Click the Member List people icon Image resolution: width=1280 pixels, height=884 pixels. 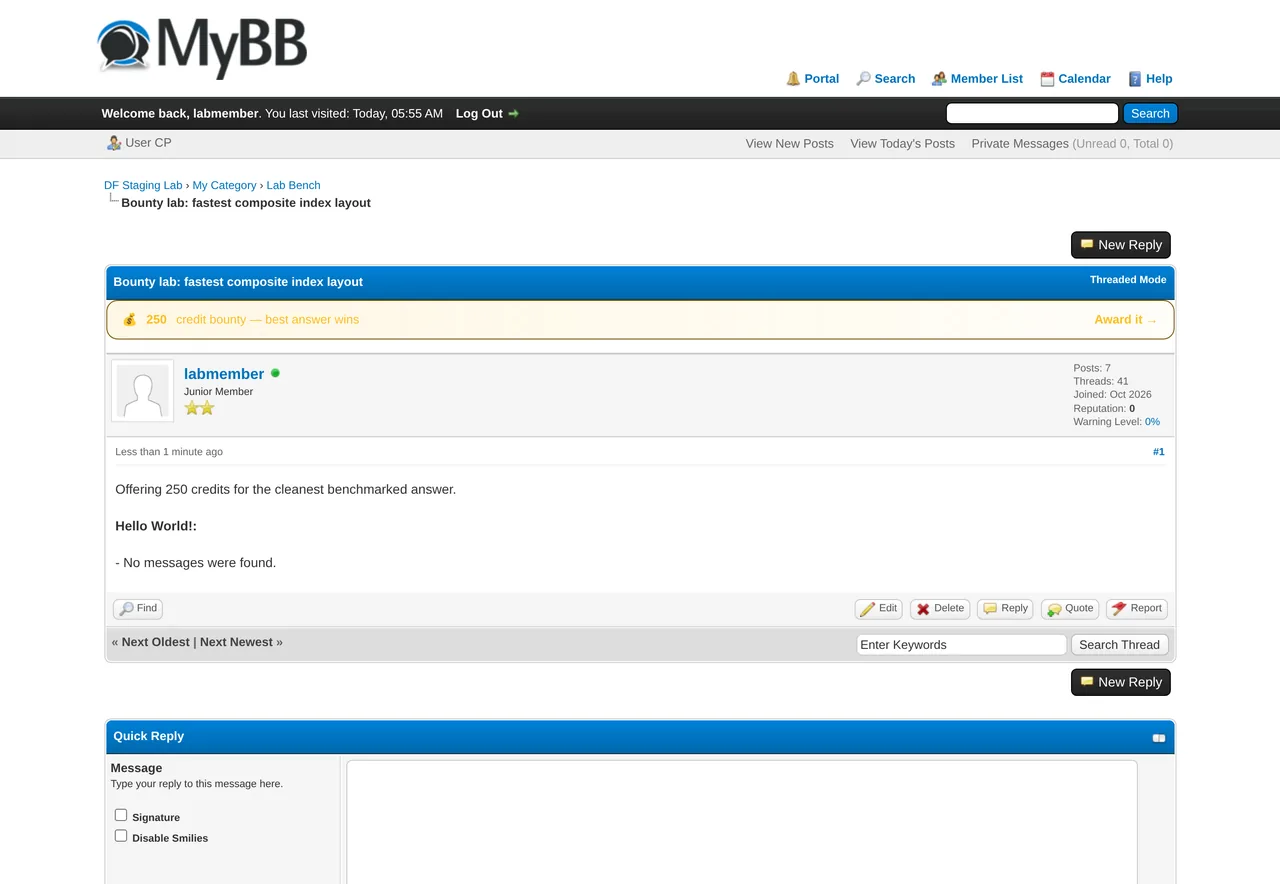[939, 79]
